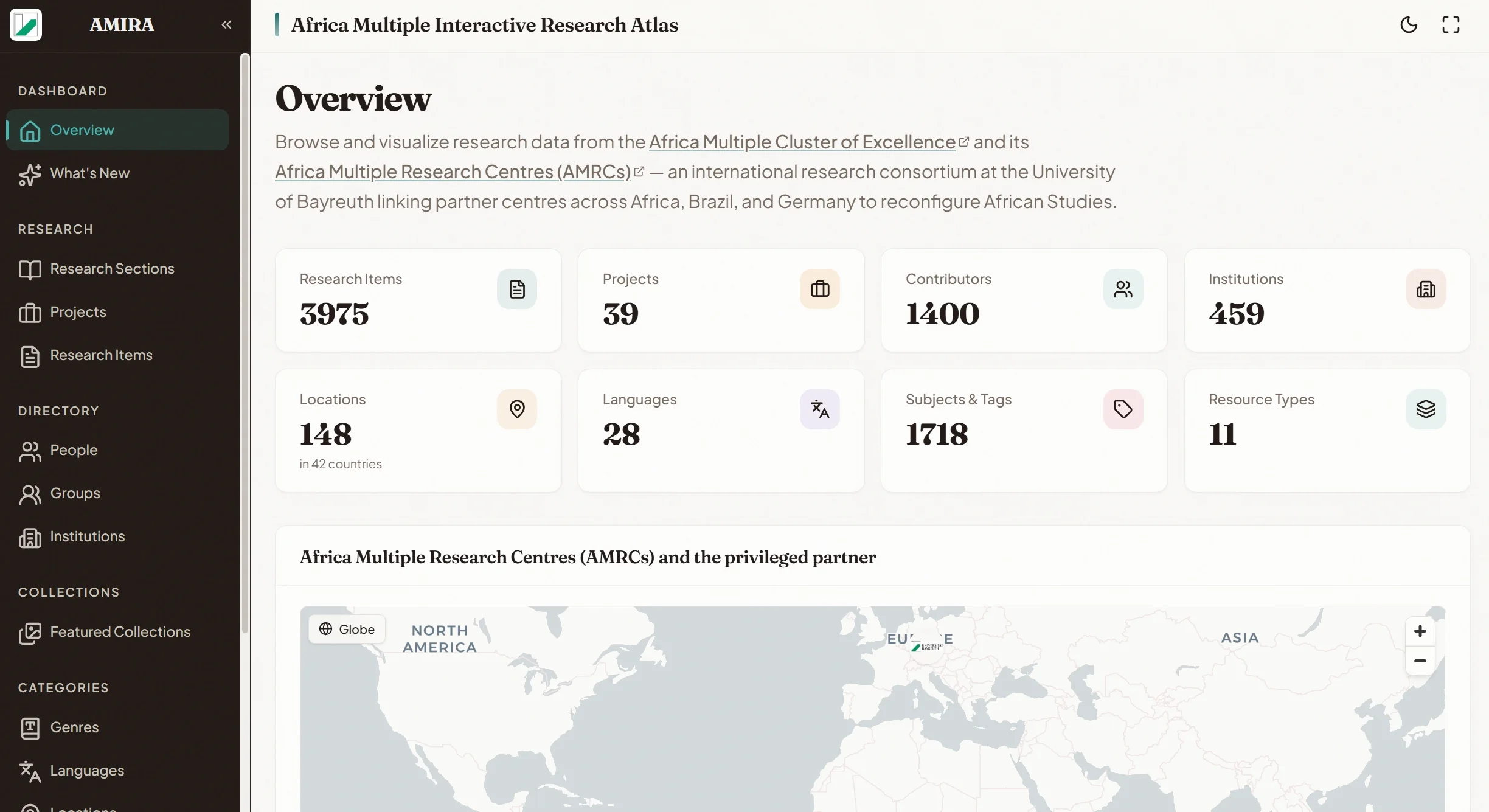Follow the Africa Multiple Research Centres link
The width and height of the screenshot is (1489, 812).
pos(452,172)
